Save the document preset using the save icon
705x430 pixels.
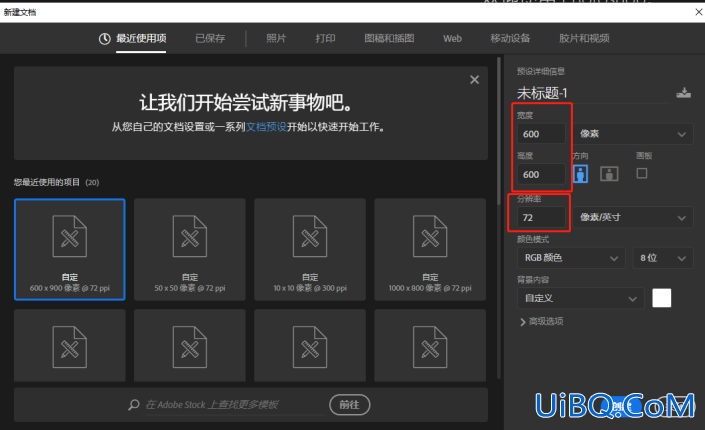pyautogui.click(x=683, y=93)
